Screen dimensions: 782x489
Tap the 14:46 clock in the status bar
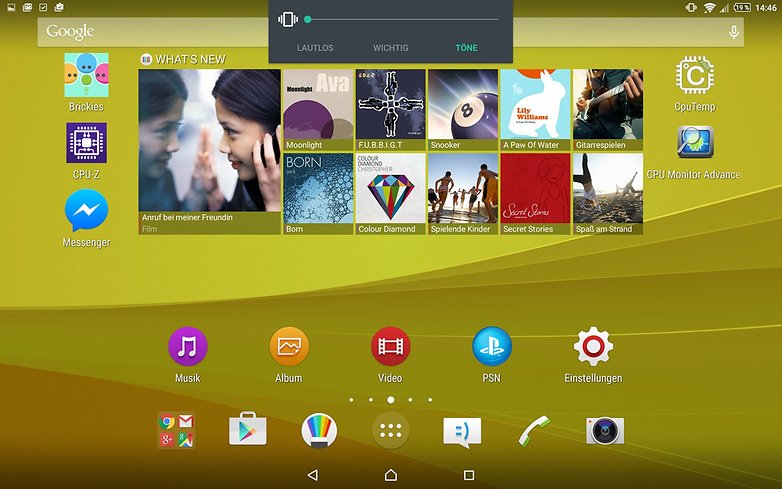766,7
